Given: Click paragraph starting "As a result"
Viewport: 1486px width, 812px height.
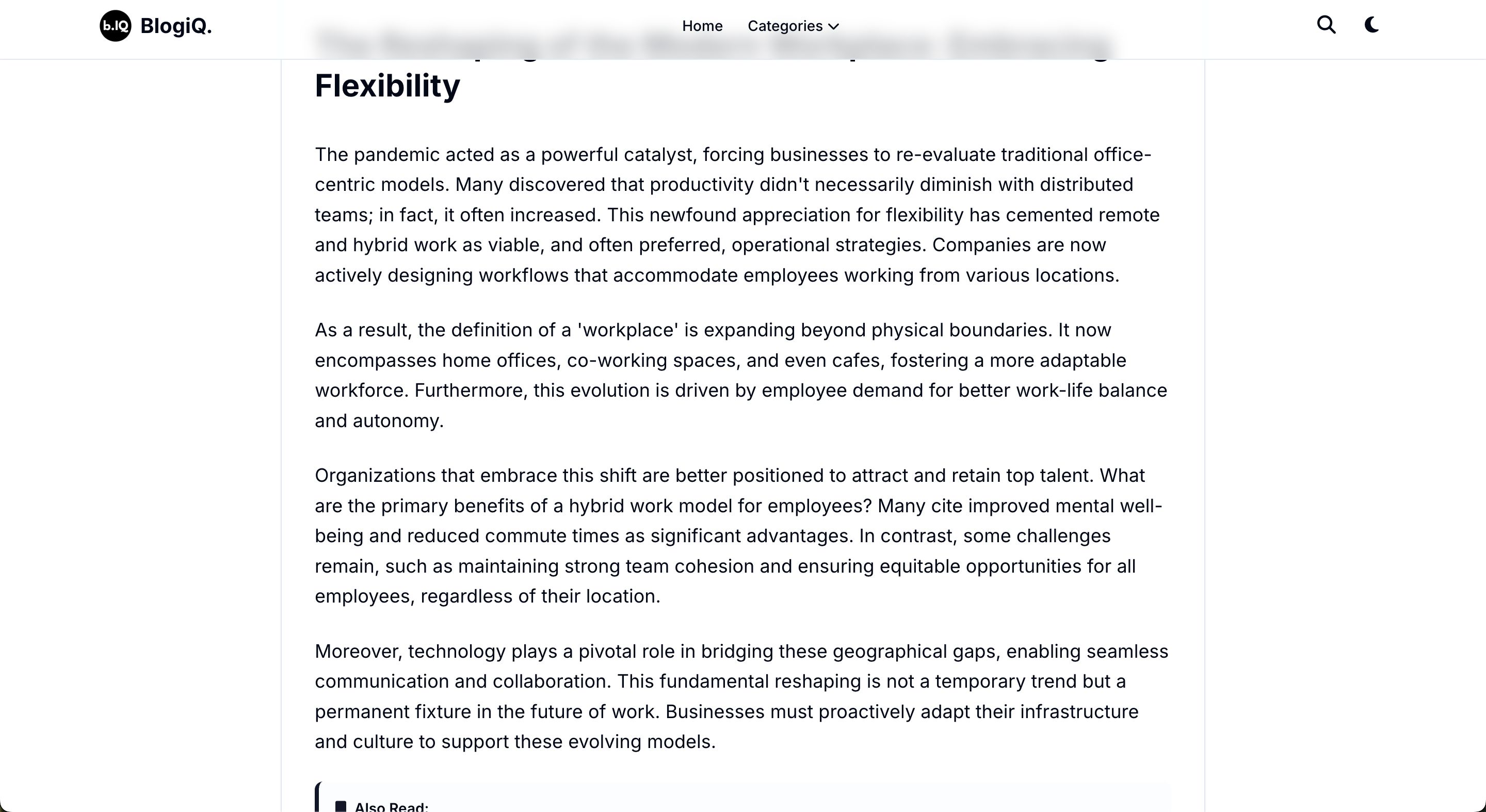Looking at the screenshot, I should [x=733, y=375].
